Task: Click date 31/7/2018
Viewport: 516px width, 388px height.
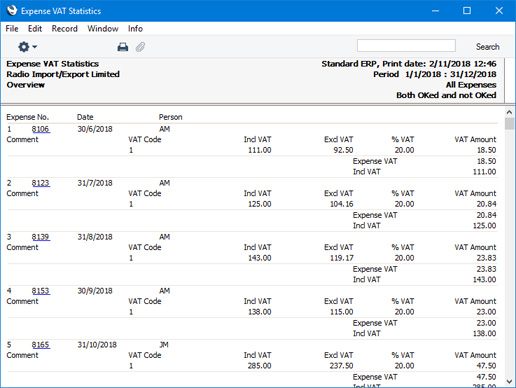Action: [95, 183]
